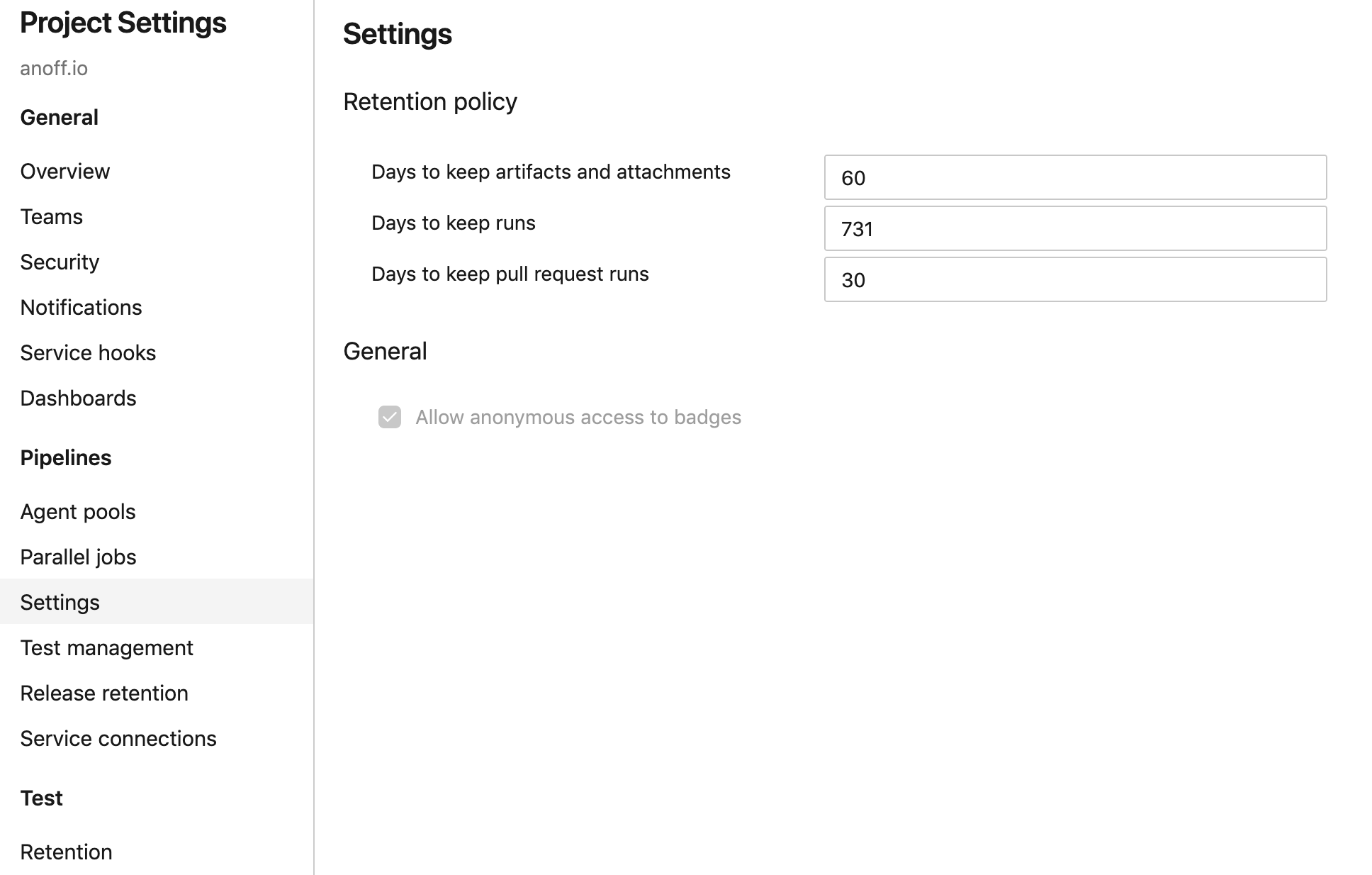
Task: Click the Overview navigation item
Action: (65, 171)
